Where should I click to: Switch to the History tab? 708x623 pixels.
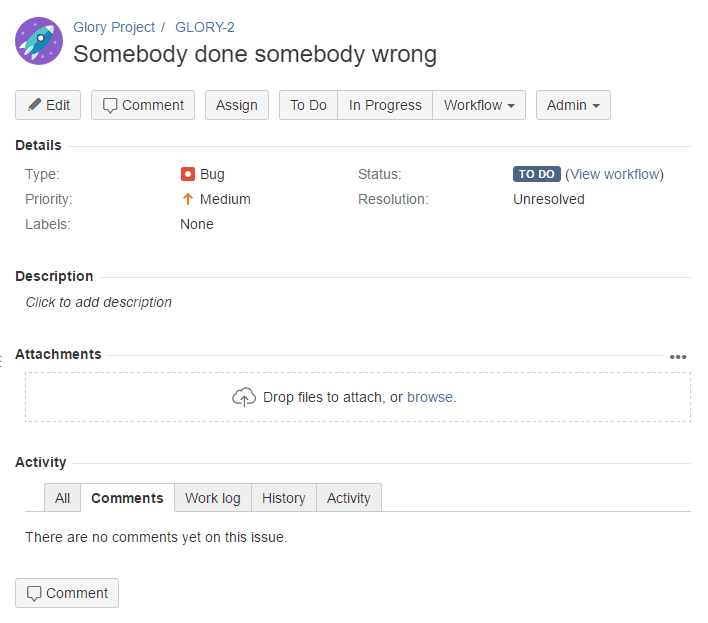tap(284, 497)
